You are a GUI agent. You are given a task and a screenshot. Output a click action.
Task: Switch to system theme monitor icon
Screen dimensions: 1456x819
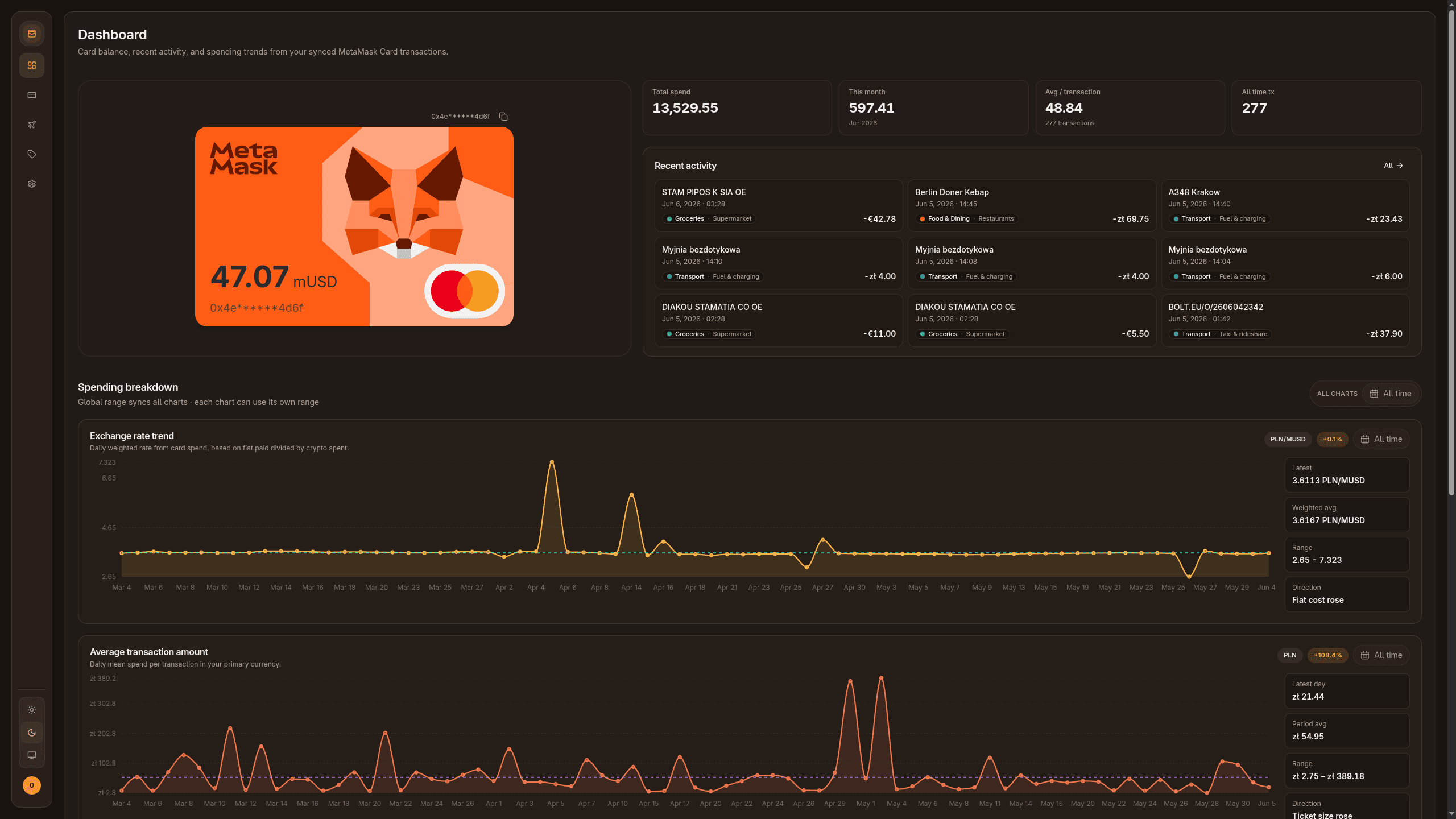coord(32,755)
